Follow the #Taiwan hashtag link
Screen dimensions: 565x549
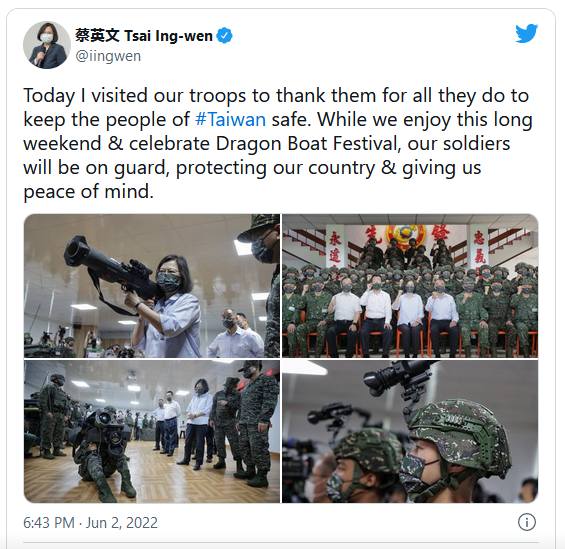click(x=231, y=120)
